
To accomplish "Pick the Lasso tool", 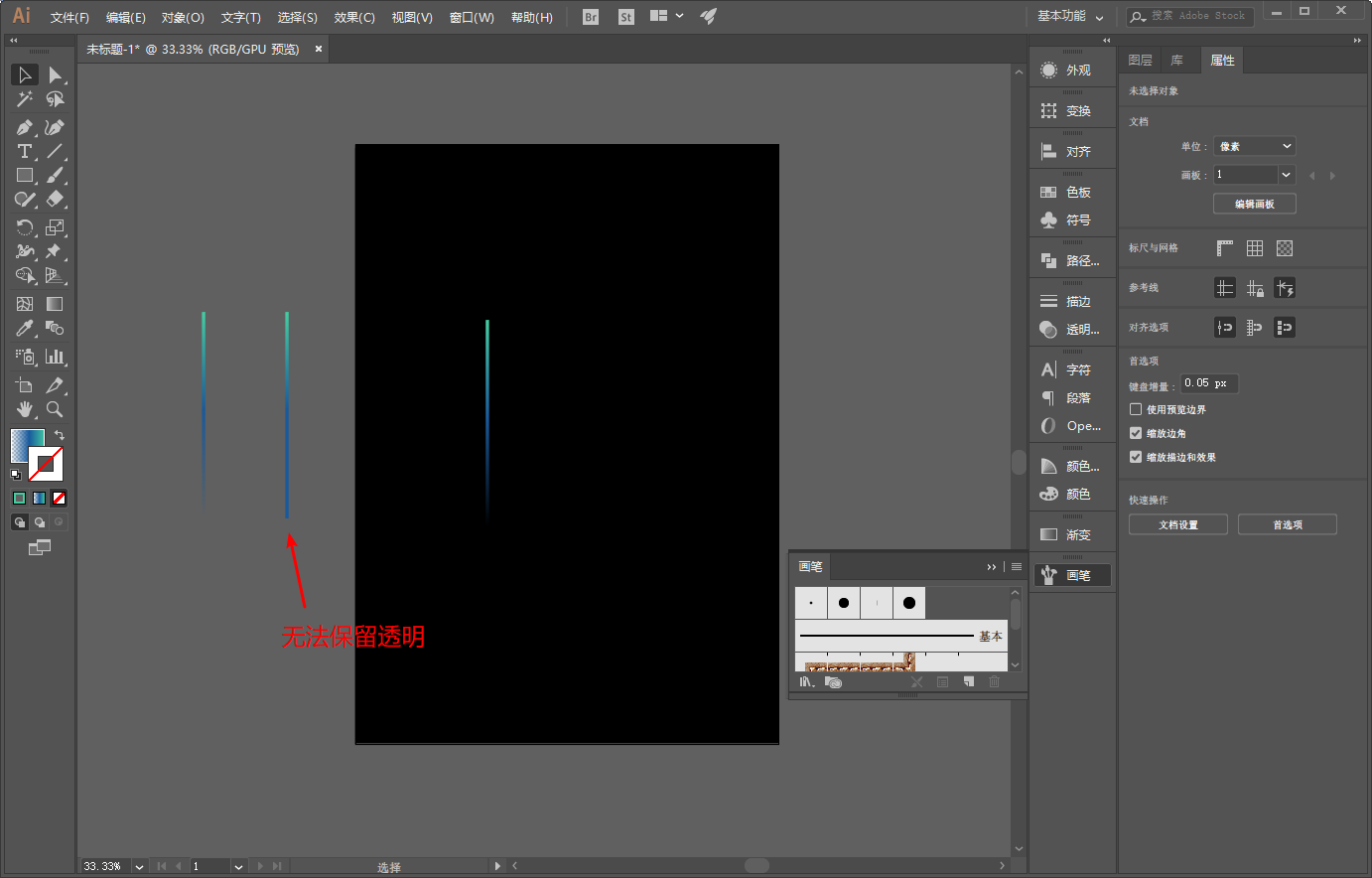I will click(x=55, y=99).
